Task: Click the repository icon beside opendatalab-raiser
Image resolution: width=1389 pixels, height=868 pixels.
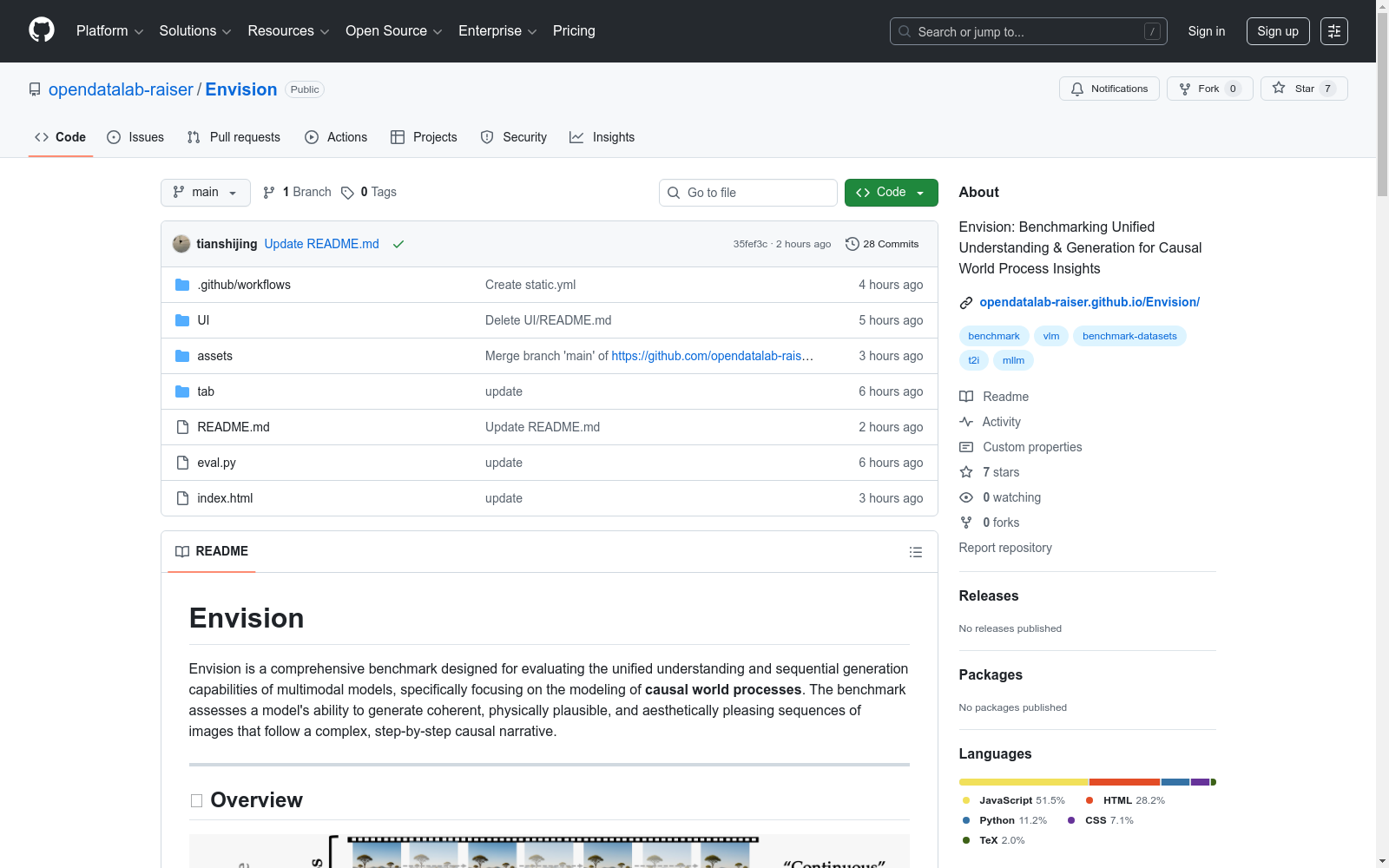Action: point(35,89)
